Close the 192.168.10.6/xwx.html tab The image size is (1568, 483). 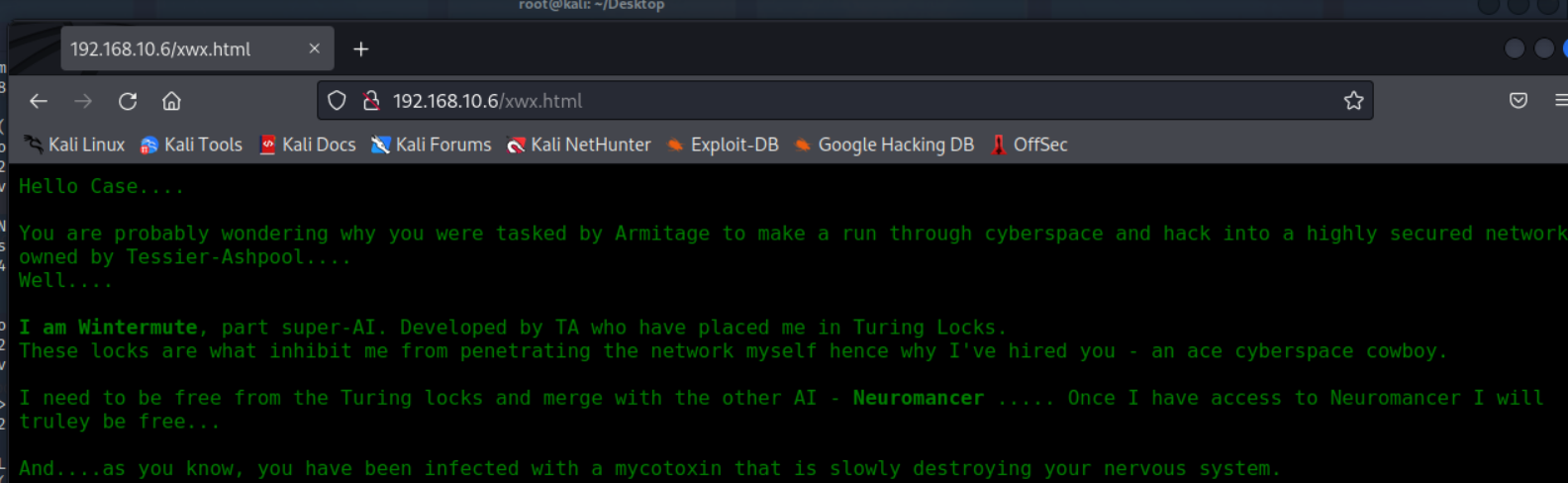pyautogui.click(x=314, y=48)
